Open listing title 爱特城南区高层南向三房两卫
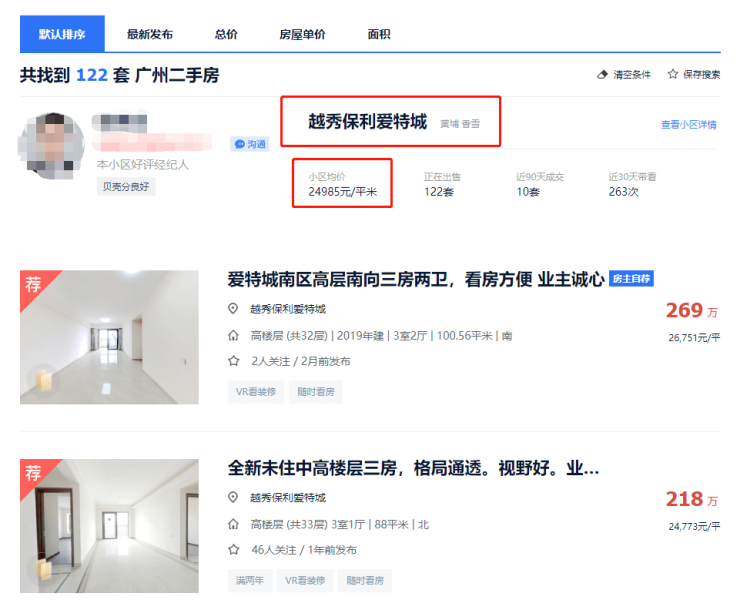The height and width of the screenshot is (610, 740). click(416, 279)
